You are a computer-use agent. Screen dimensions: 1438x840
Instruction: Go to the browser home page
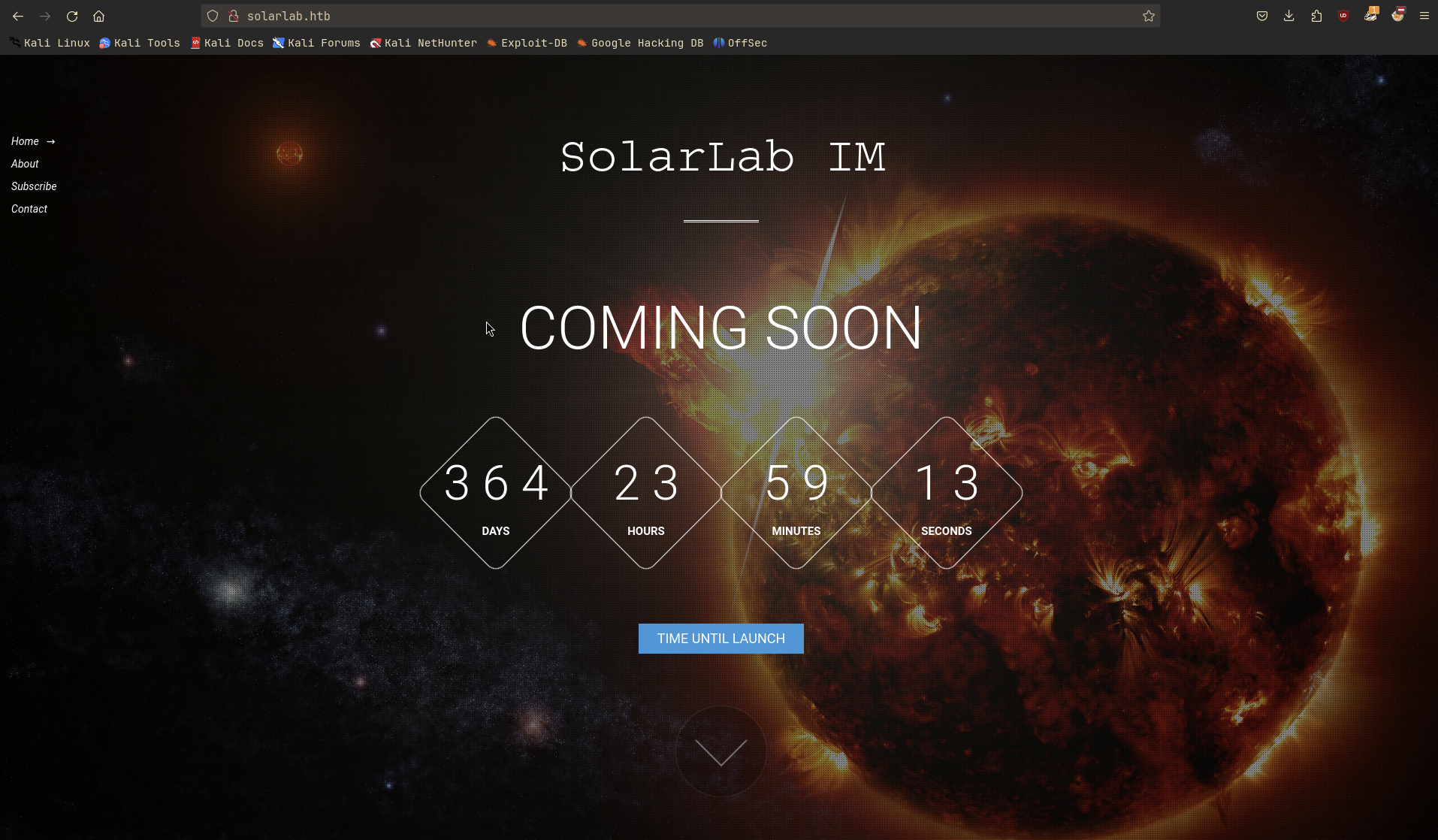coord(98,16)
